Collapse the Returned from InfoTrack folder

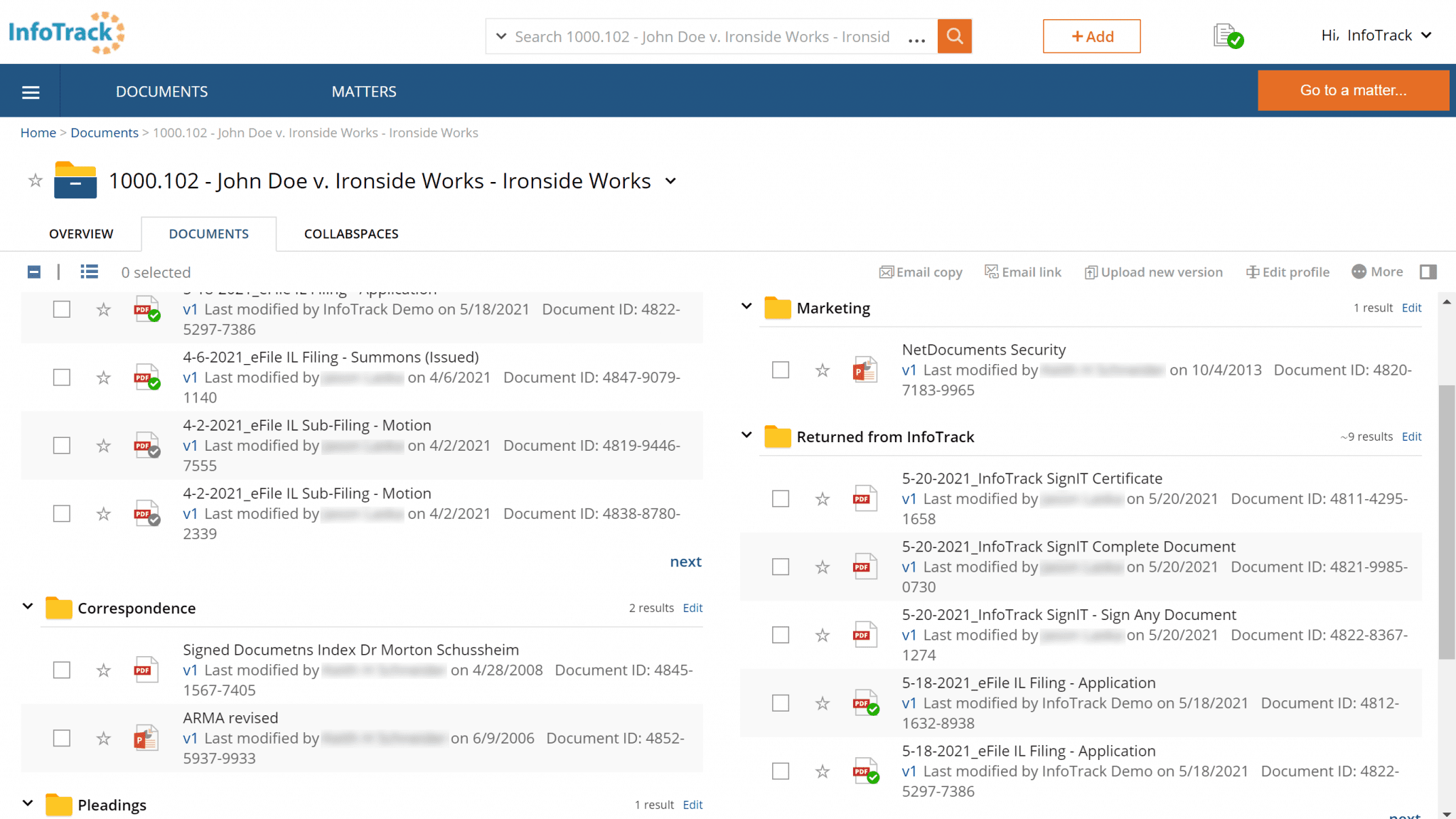coord(746,434)
